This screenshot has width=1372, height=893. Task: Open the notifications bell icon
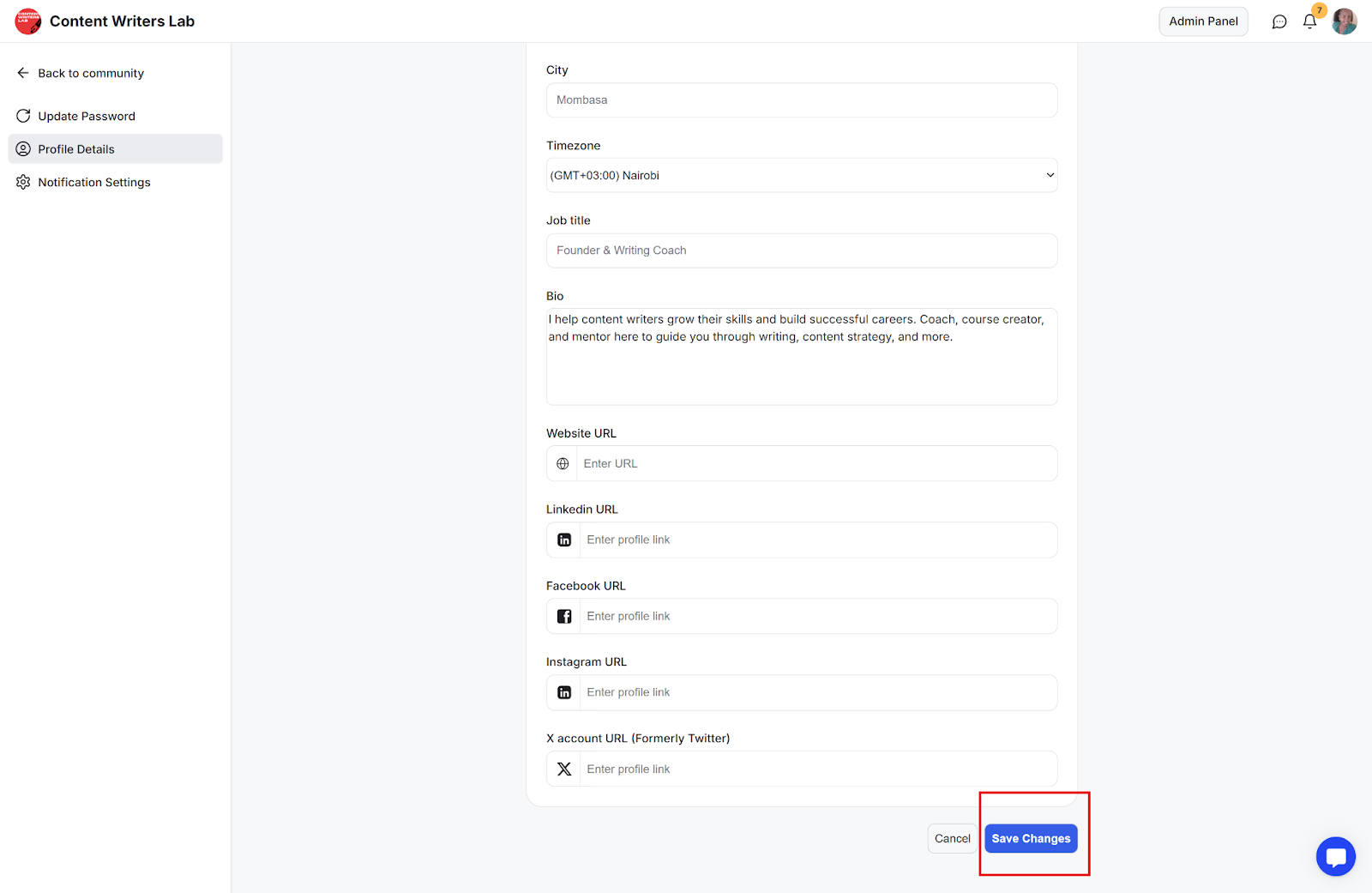[1309, 21]
